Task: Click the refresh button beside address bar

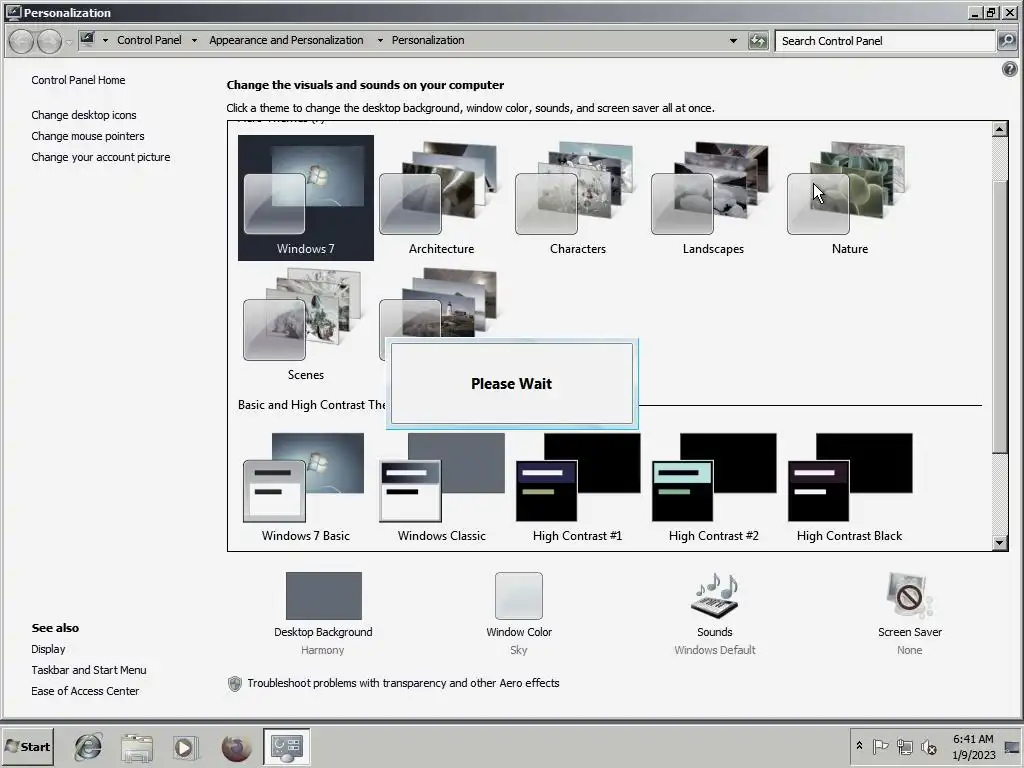Action: (x=758, y=40)
